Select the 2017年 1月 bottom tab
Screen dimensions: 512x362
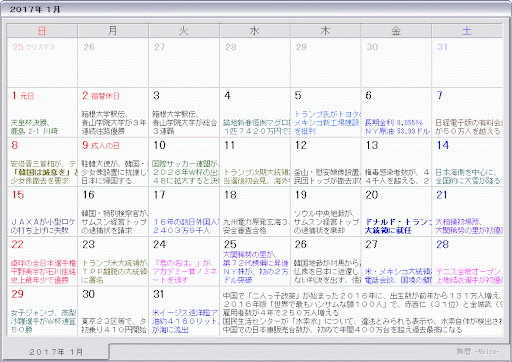pos(56,352)
